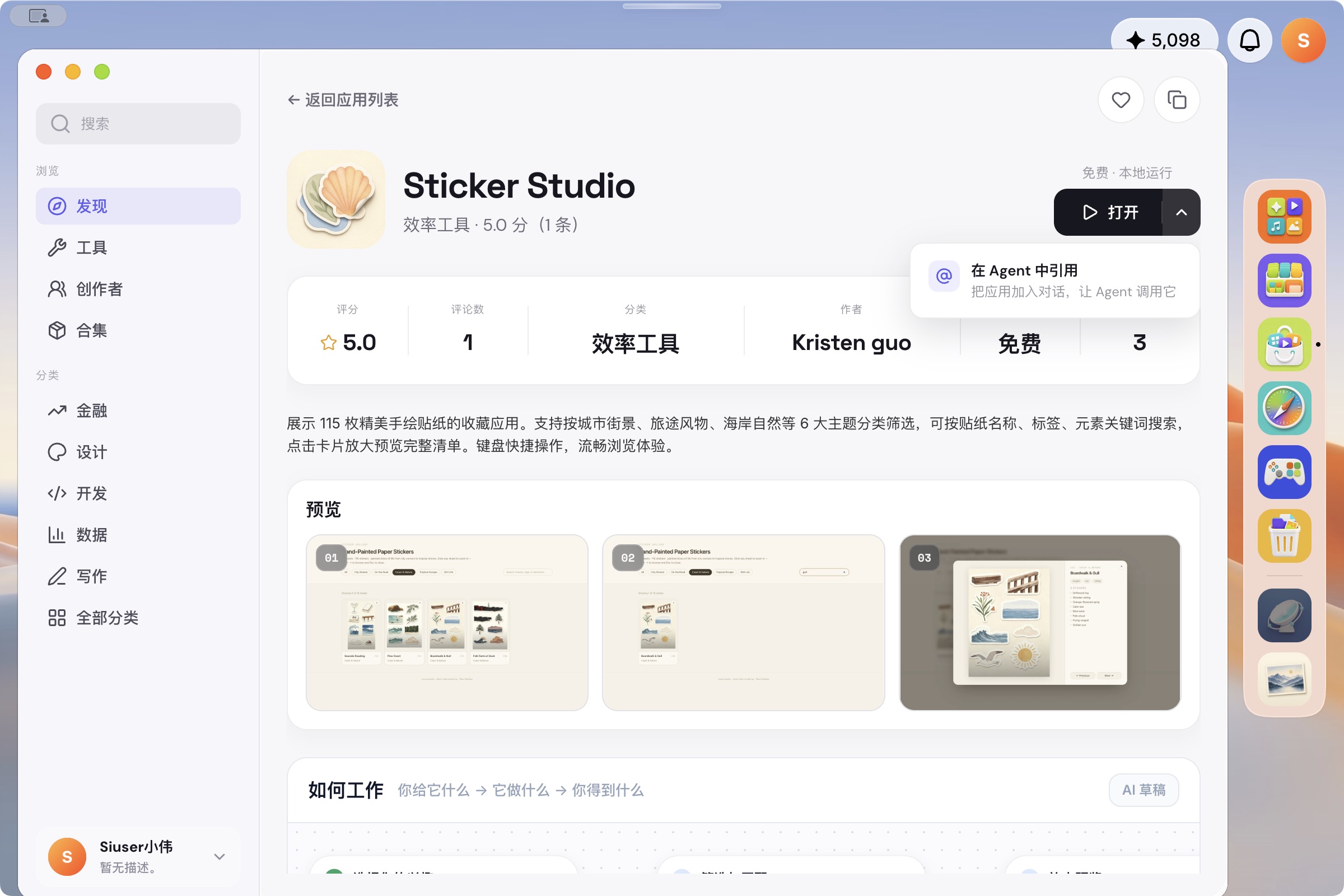Choose the 金融 category
1344x896 pixels.
(138, 411)
